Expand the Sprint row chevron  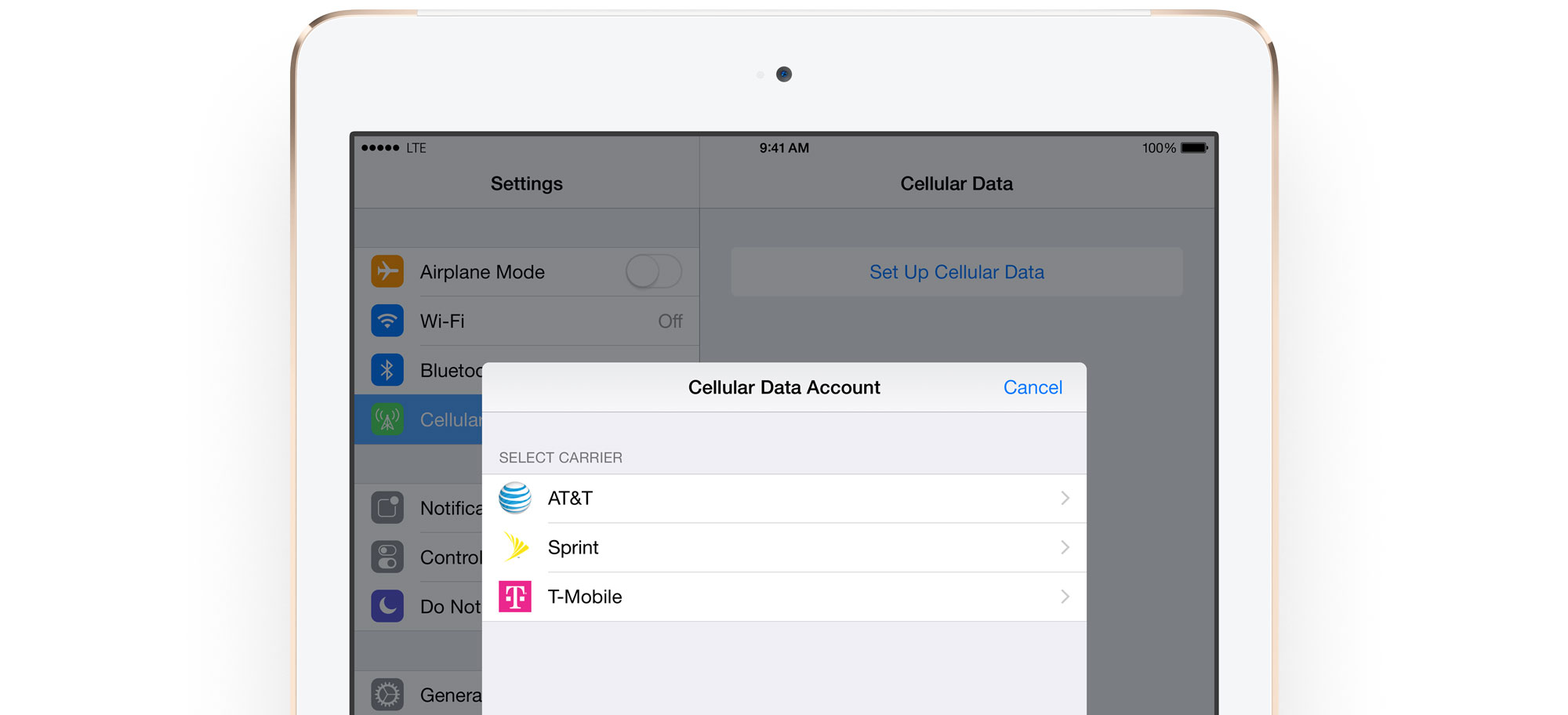(1065, 547)
